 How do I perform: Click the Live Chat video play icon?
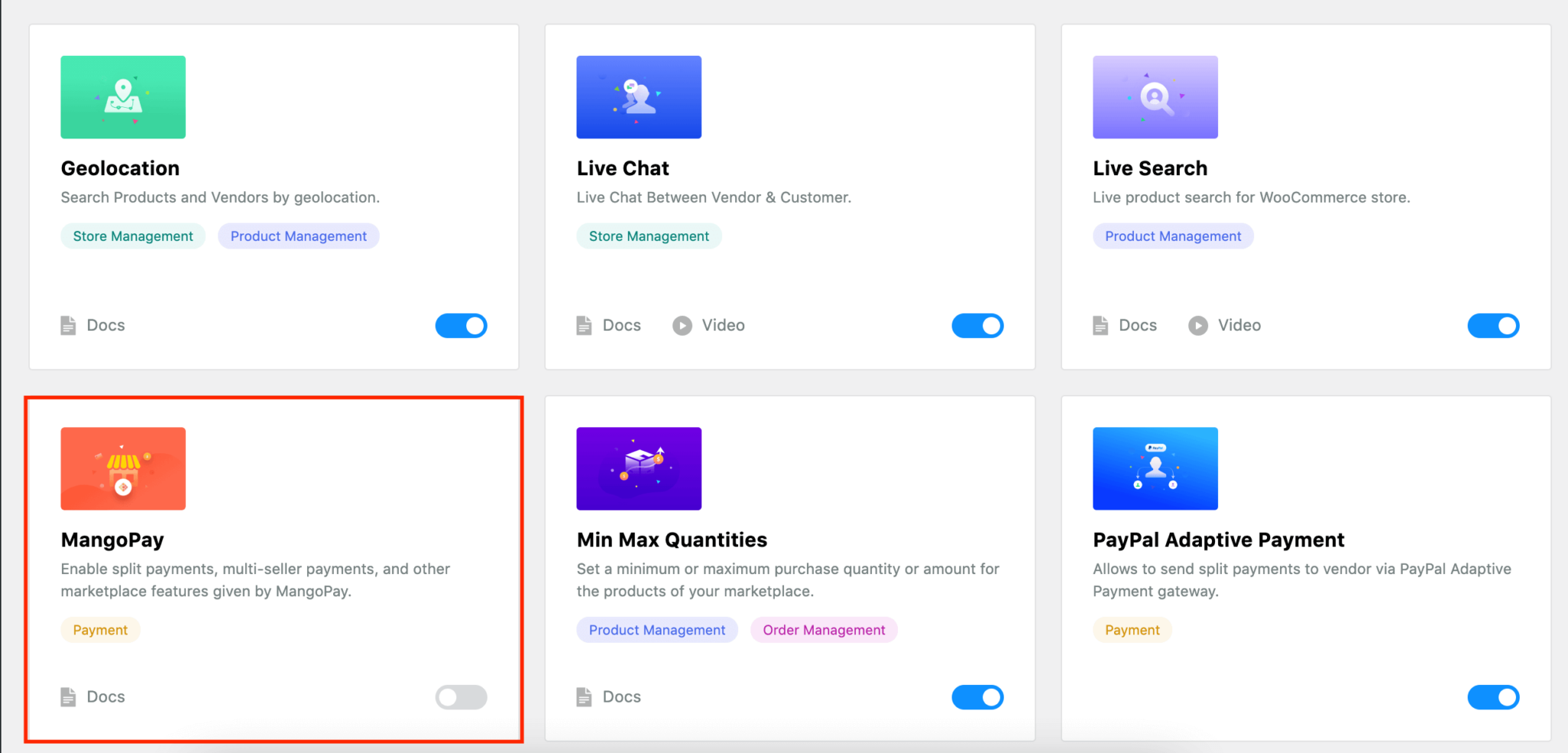coord(682,325)
